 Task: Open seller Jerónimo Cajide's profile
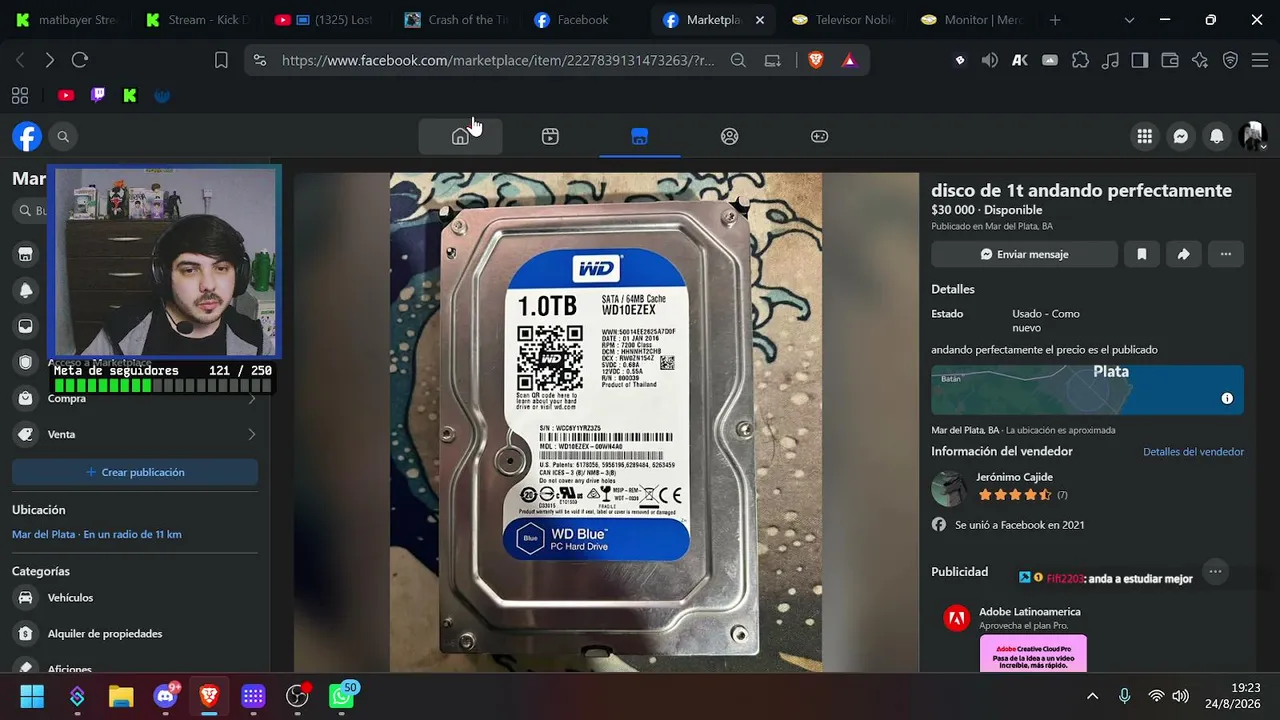point(1014,477)
